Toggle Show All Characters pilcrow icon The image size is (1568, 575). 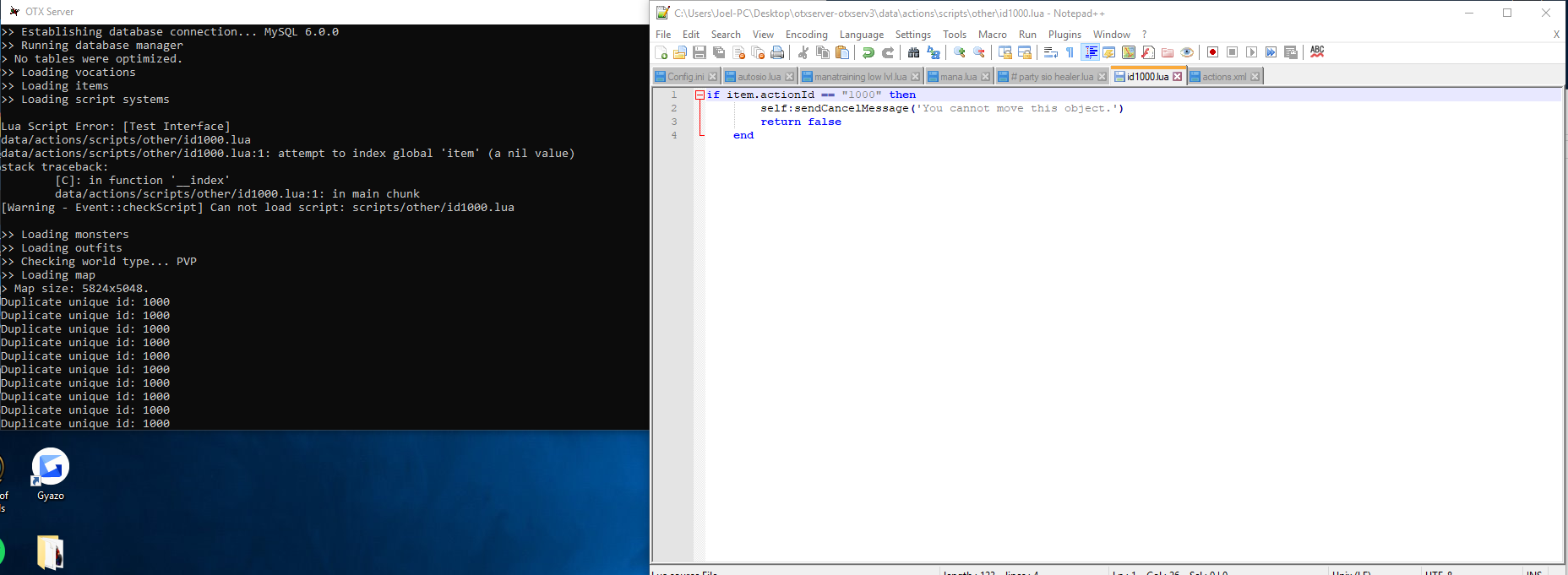pos(1070,52)
